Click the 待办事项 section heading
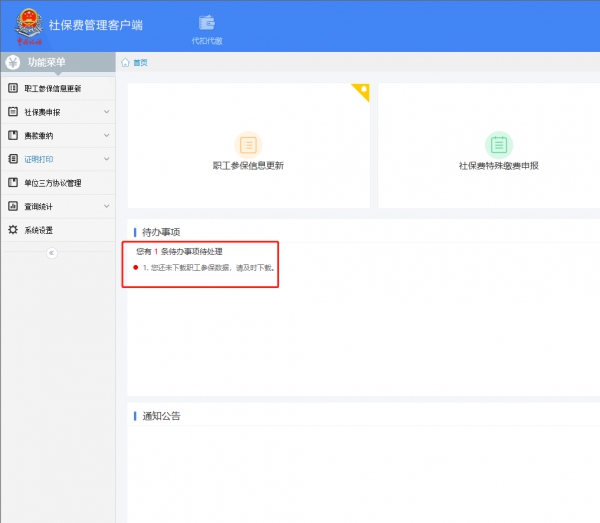The width and height of the screenshot is (600, 523). (161, 232)
